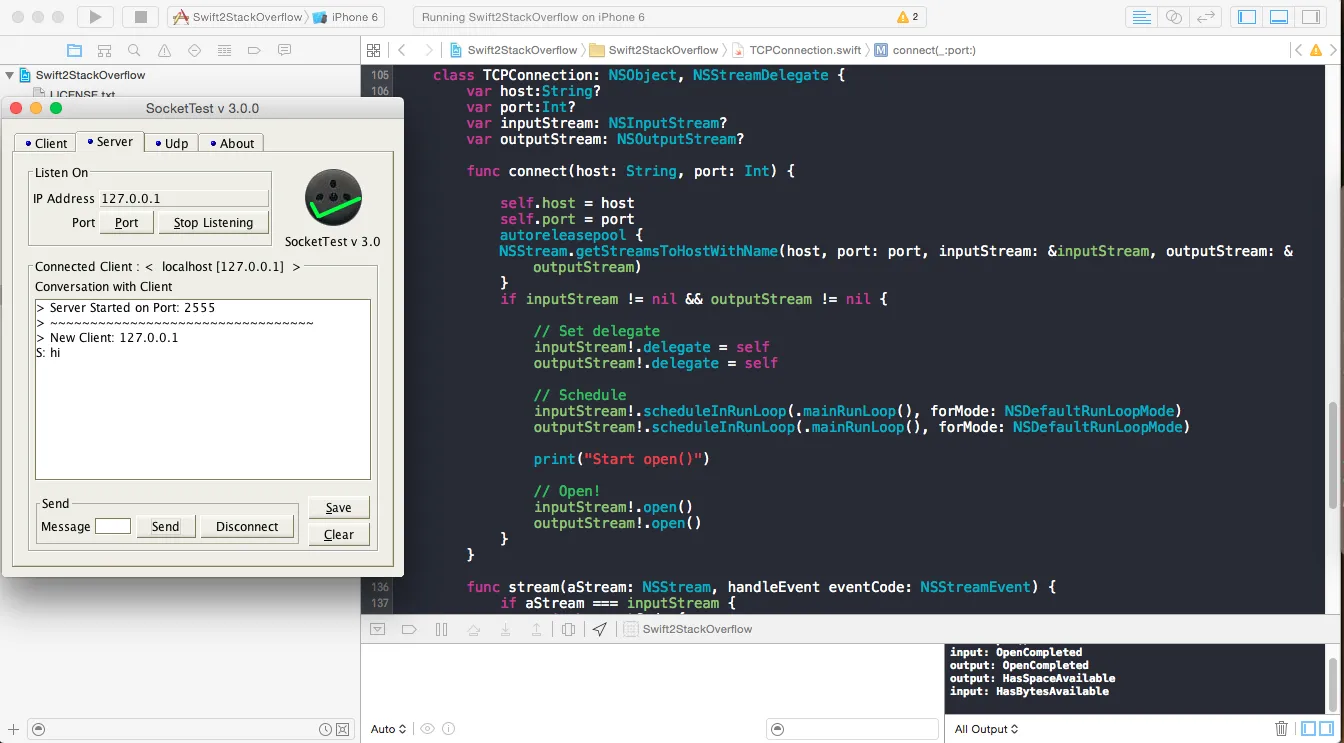Click the conversation log text area
Screen dimensions: 1344x743
tap(203, 389)
